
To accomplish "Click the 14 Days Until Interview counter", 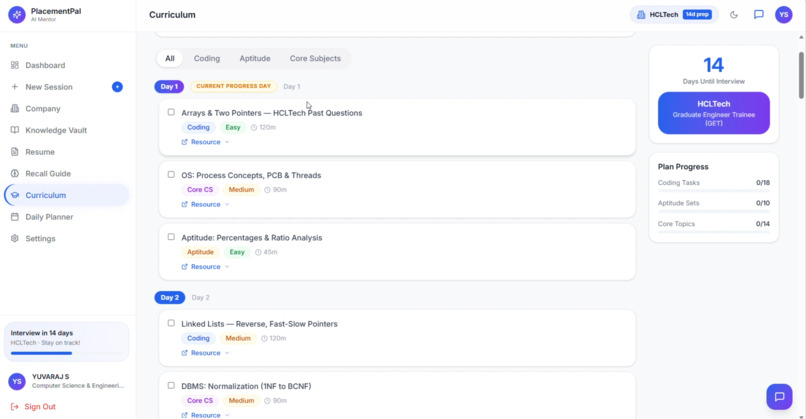I will [713, 70].
